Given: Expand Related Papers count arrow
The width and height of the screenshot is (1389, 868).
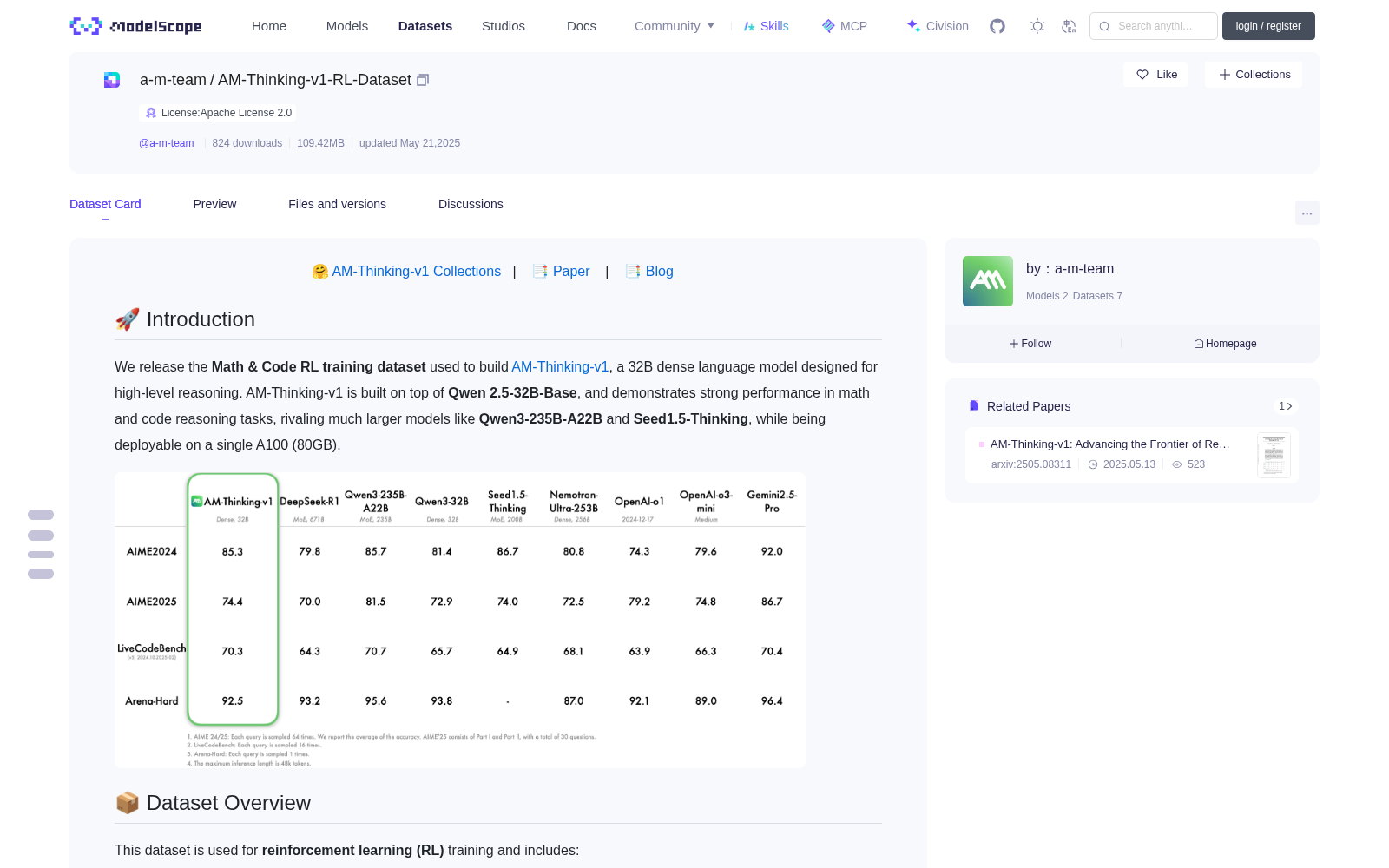Looking at the screenshot, I should [1286, 406].
